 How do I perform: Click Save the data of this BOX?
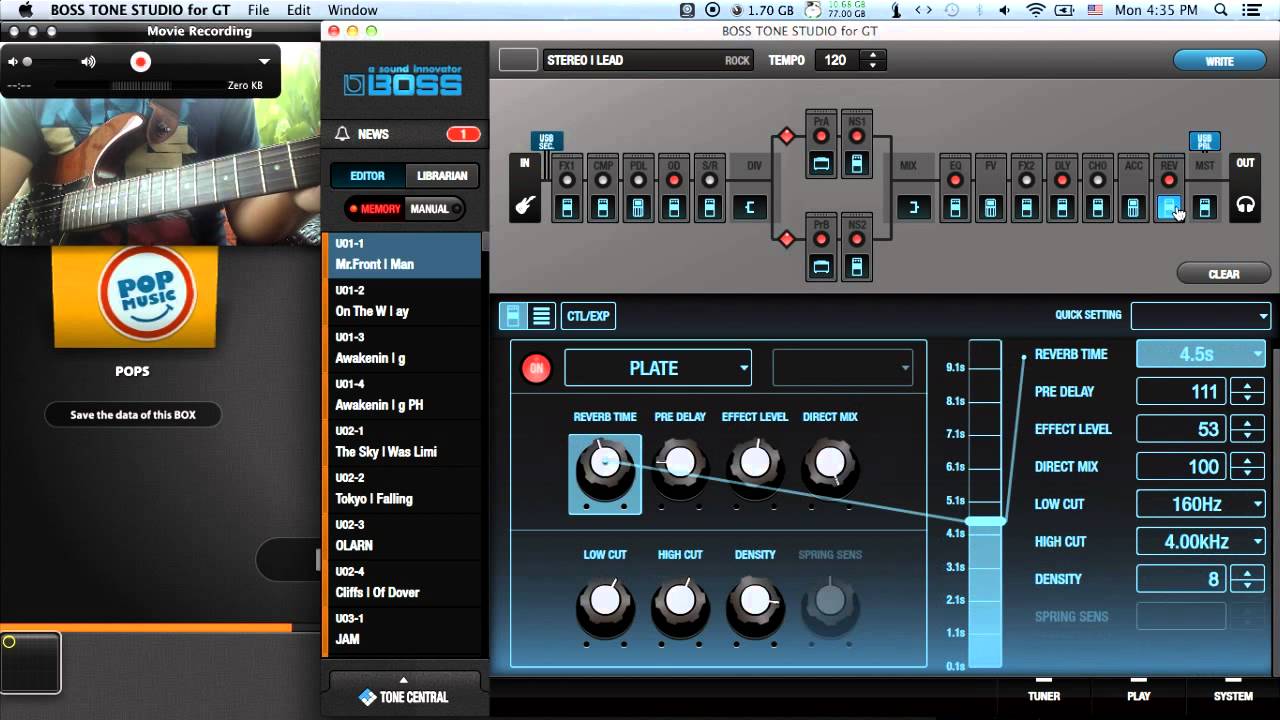pyautogui.click(x=133, y=415)
